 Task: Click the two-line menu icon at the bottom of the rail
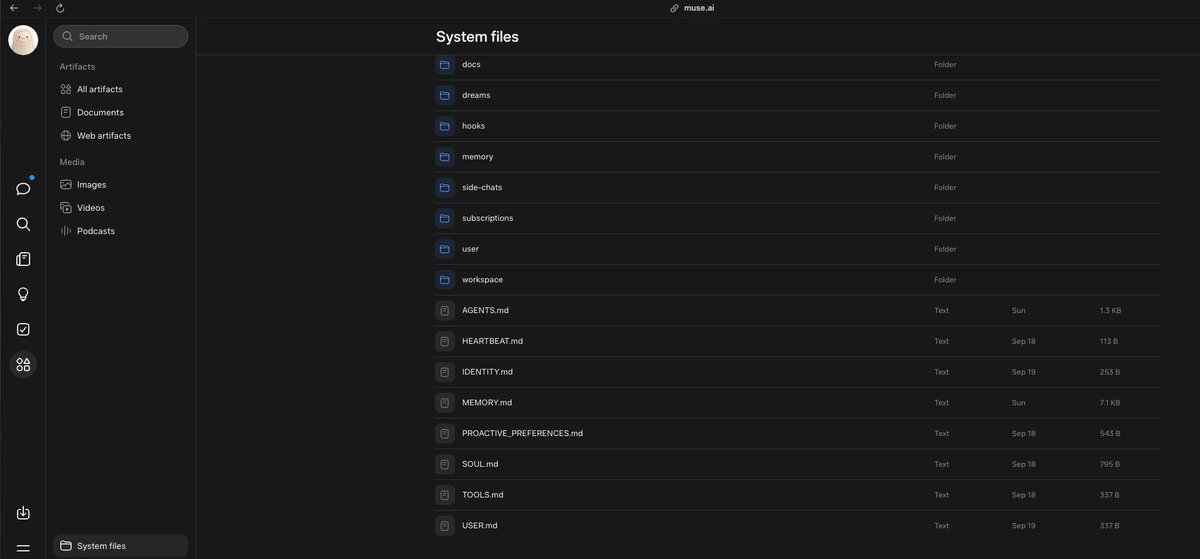[x=23, y=548]
